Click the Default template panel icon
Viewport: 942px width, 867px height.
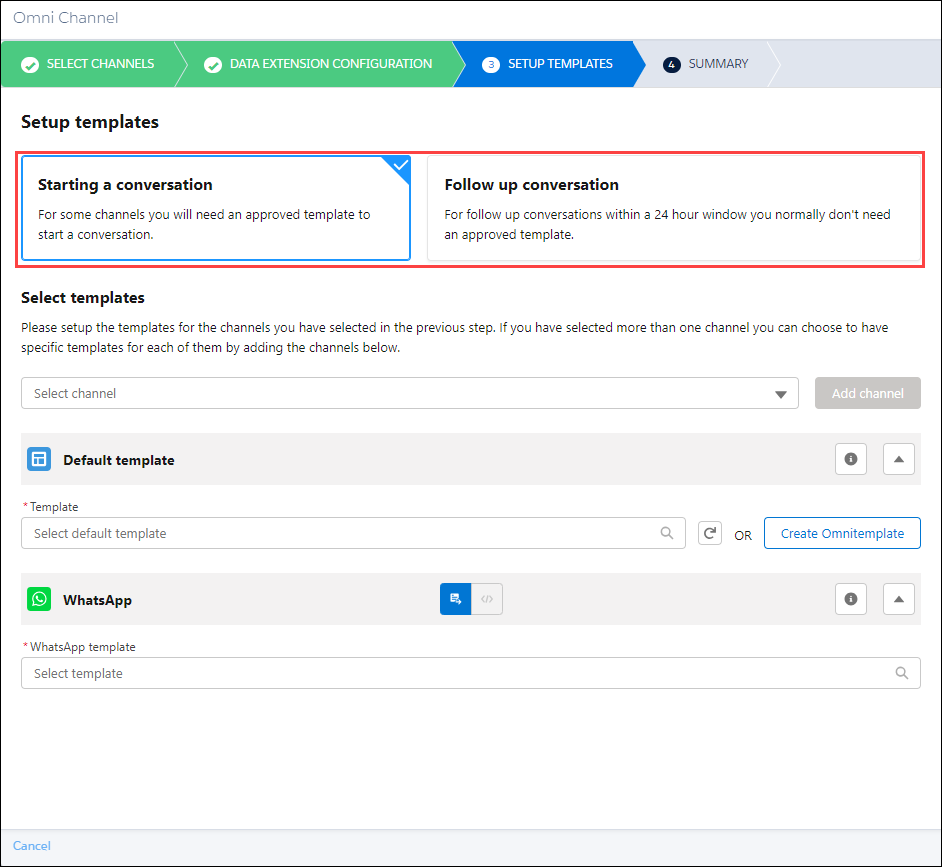(38, 458)
